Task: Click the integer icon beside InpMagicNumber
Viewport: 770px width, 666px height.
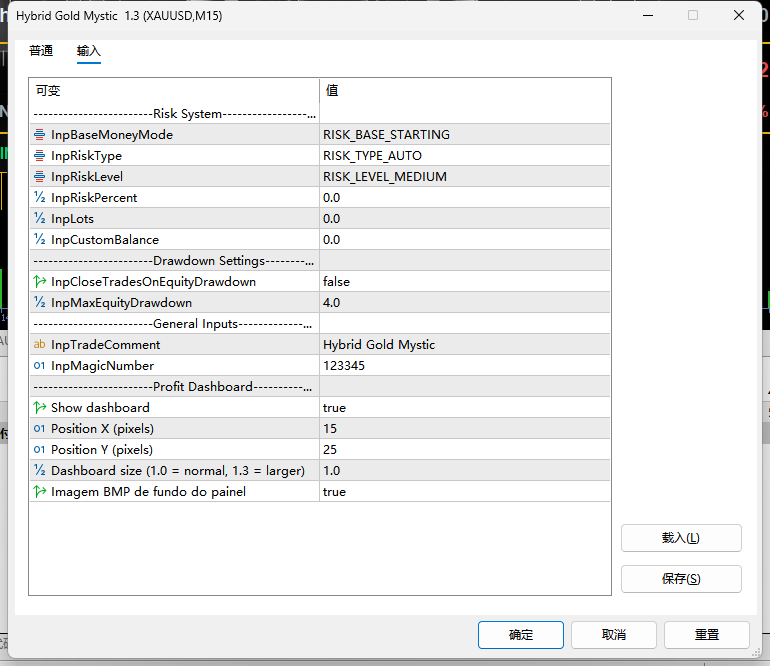Action: coord(39,365)
